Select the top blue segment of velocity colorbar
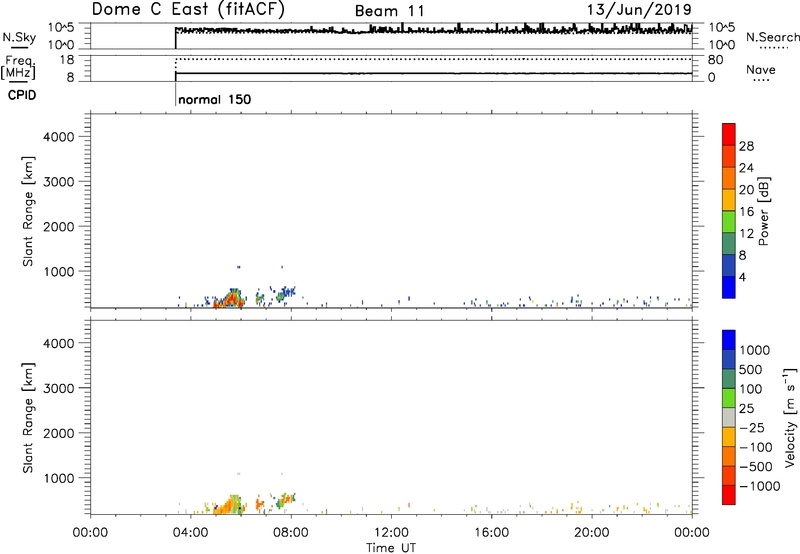 click(x=729, y=340)
